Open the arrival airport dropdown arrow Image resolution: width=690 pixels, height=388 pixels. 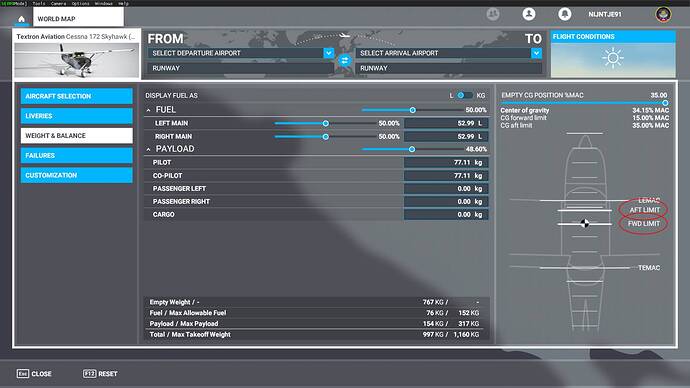click(536, 53)
